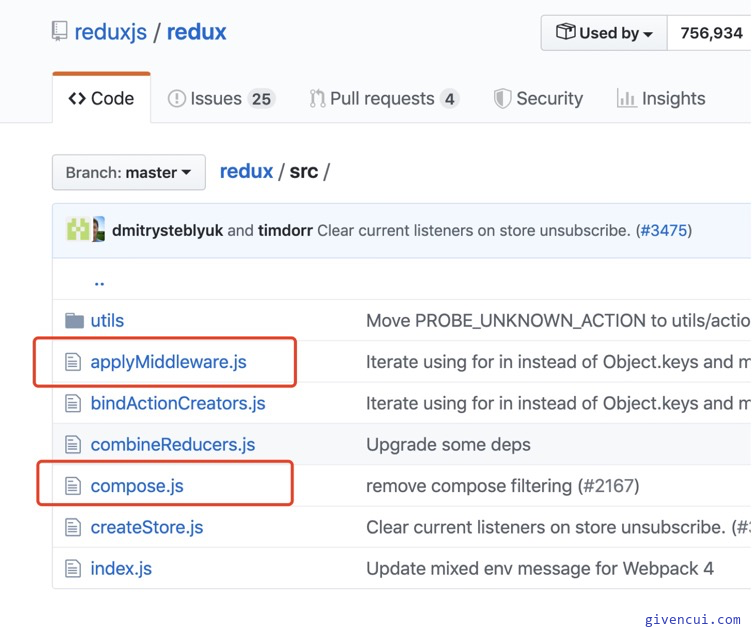Open index.js file
752x638 pixels.
tap(121, 568)
